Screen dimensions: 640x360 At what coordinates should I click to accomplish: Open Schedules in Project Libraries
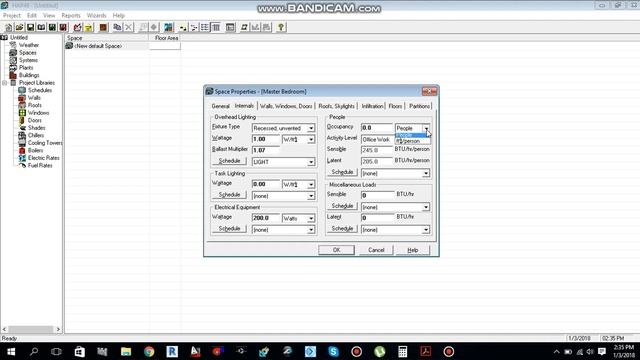pos(40,90)
